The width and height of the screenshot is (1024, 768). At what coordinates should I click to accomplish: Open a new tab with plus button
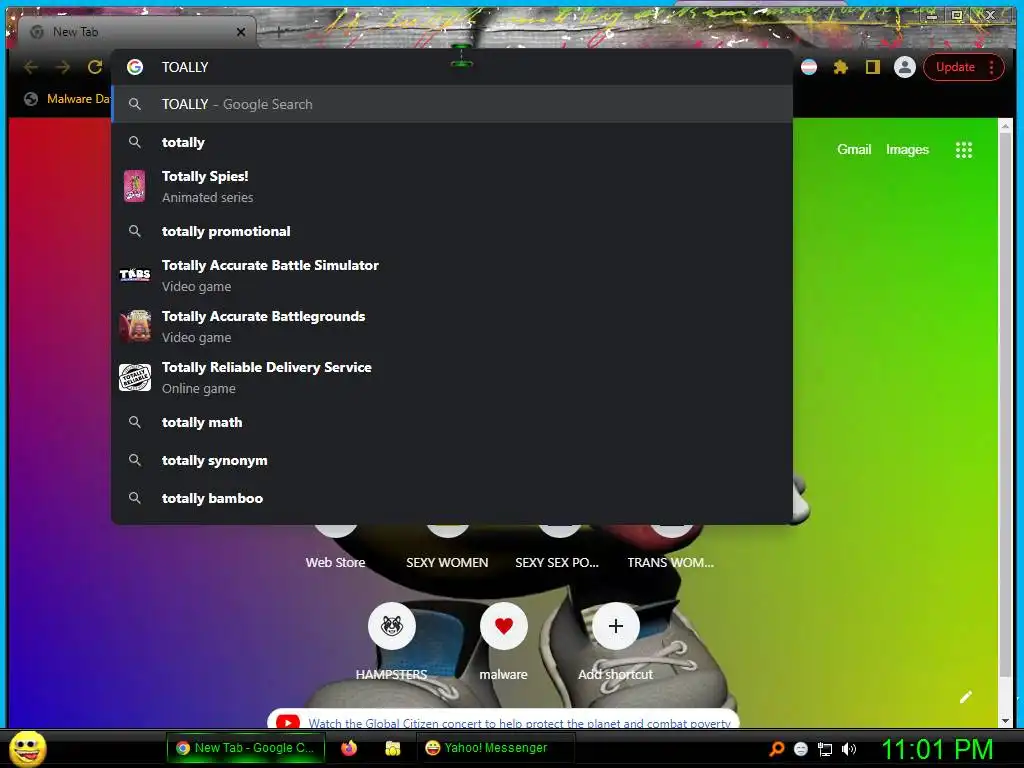[278, 31]
